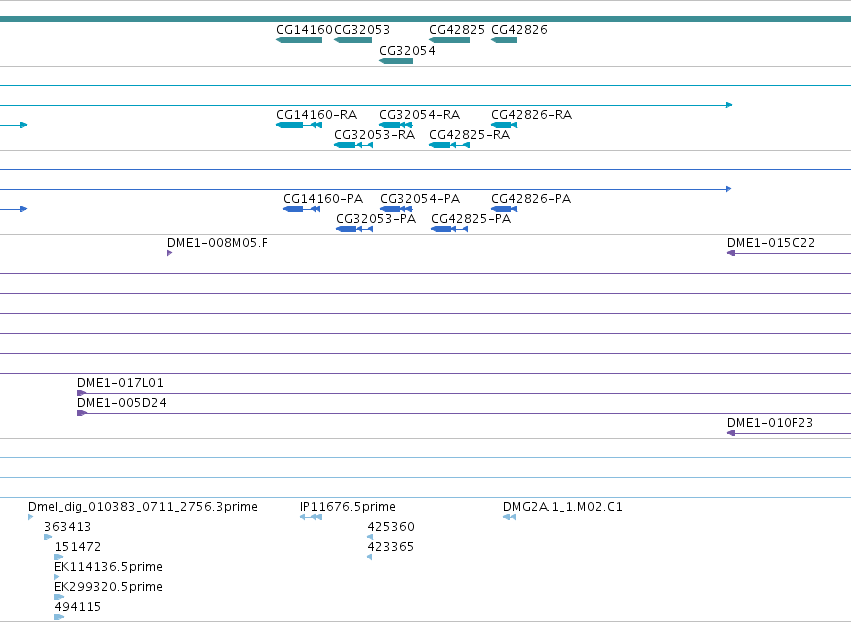Click the CG32054-RA transcript feature
Image resolution: width=851 pixels, height=622 pixels.
[396, 125]
